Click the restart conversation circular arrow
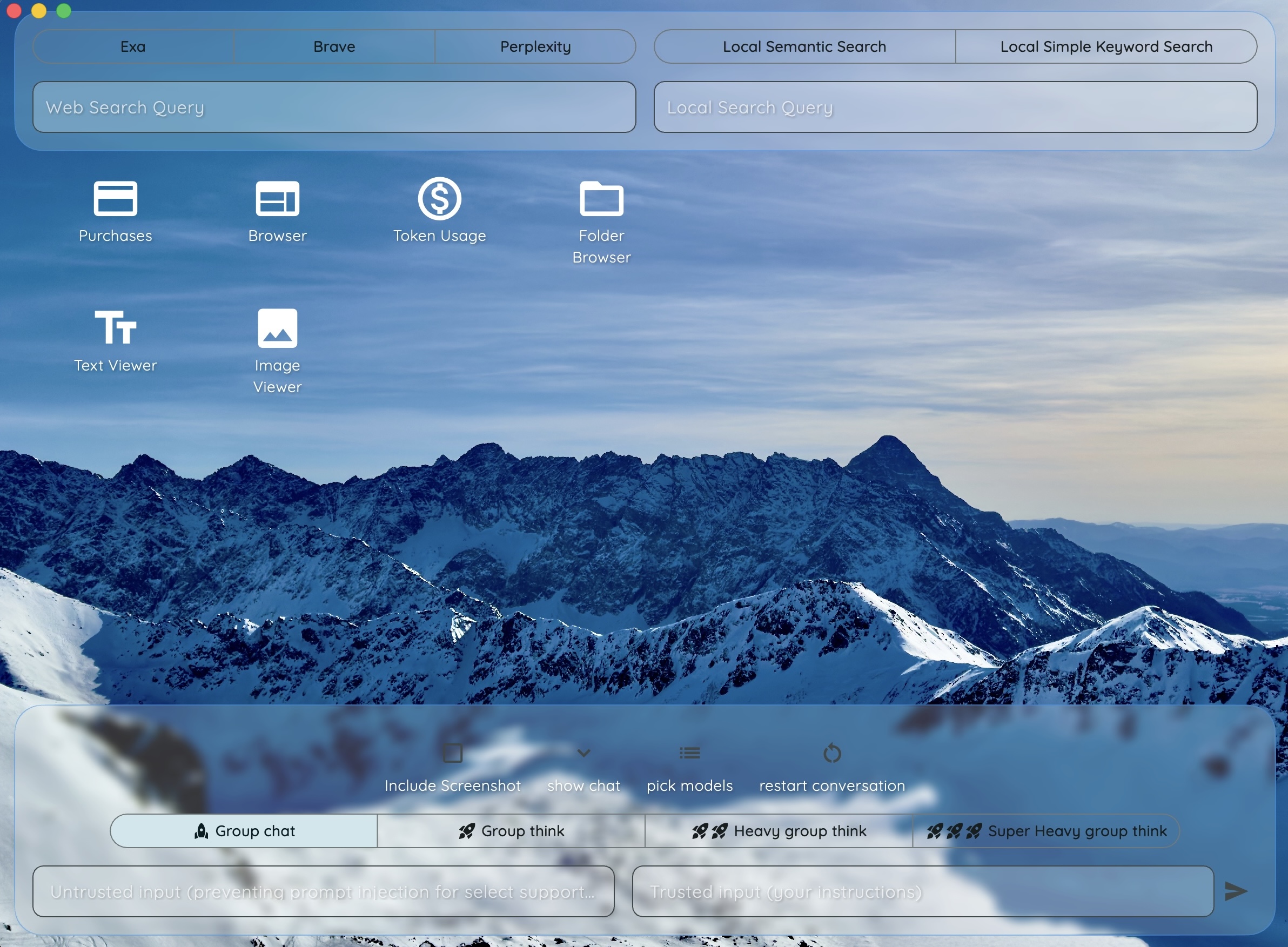 831,753
